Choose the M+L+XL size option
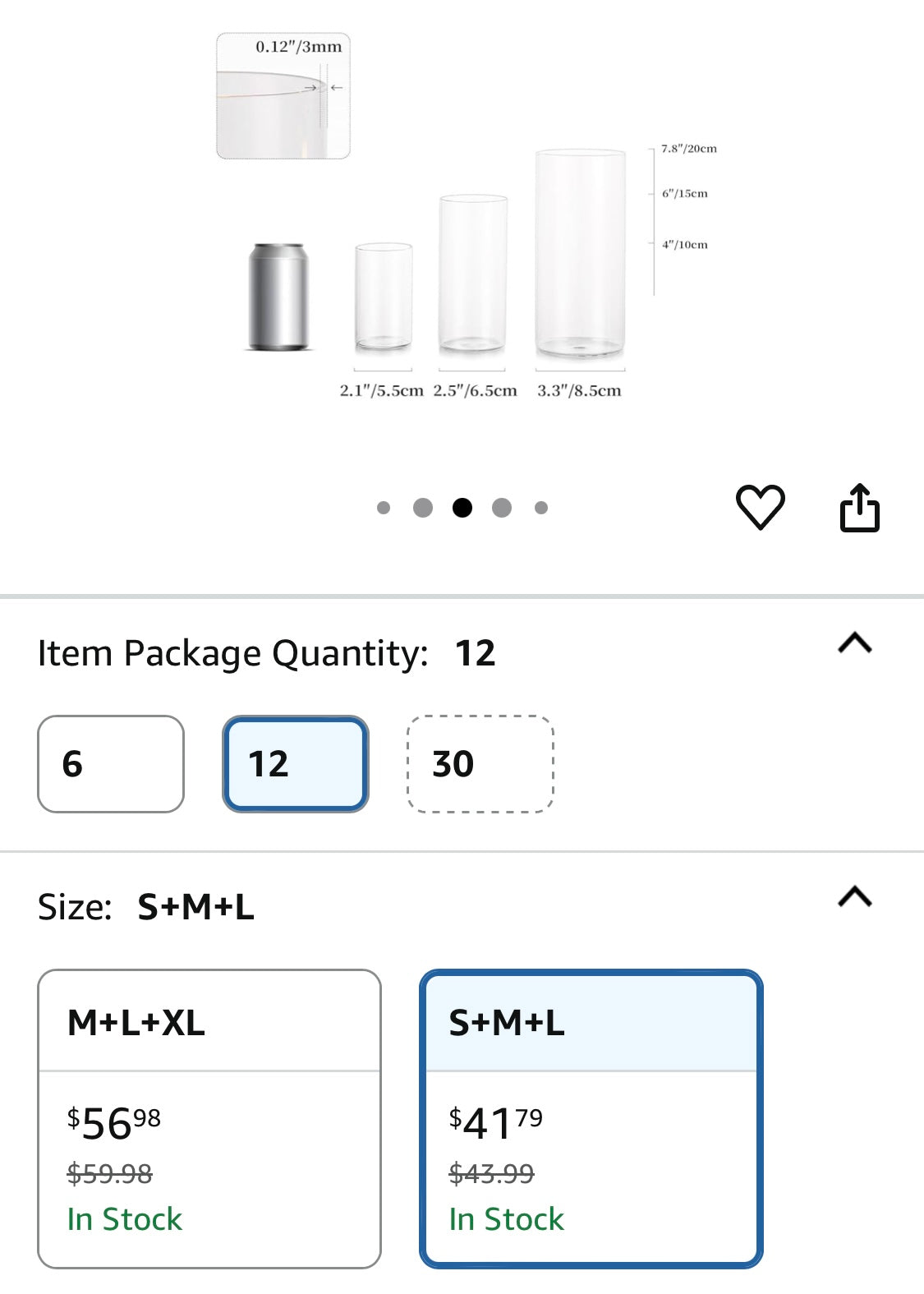This screenshot has width=924, height=1294. (209, 1119)
